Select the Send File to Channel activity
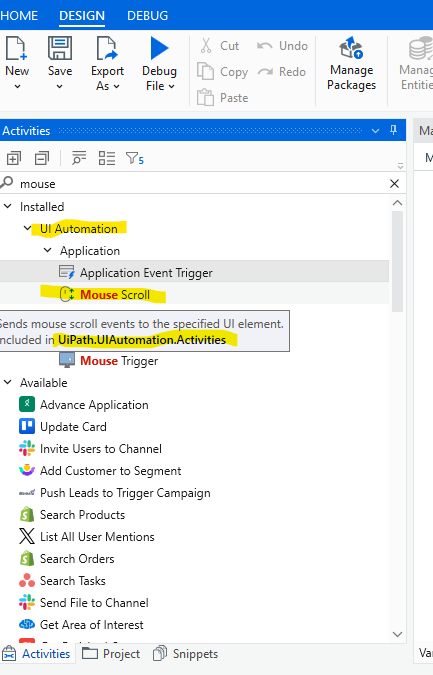 pos(94,602)
